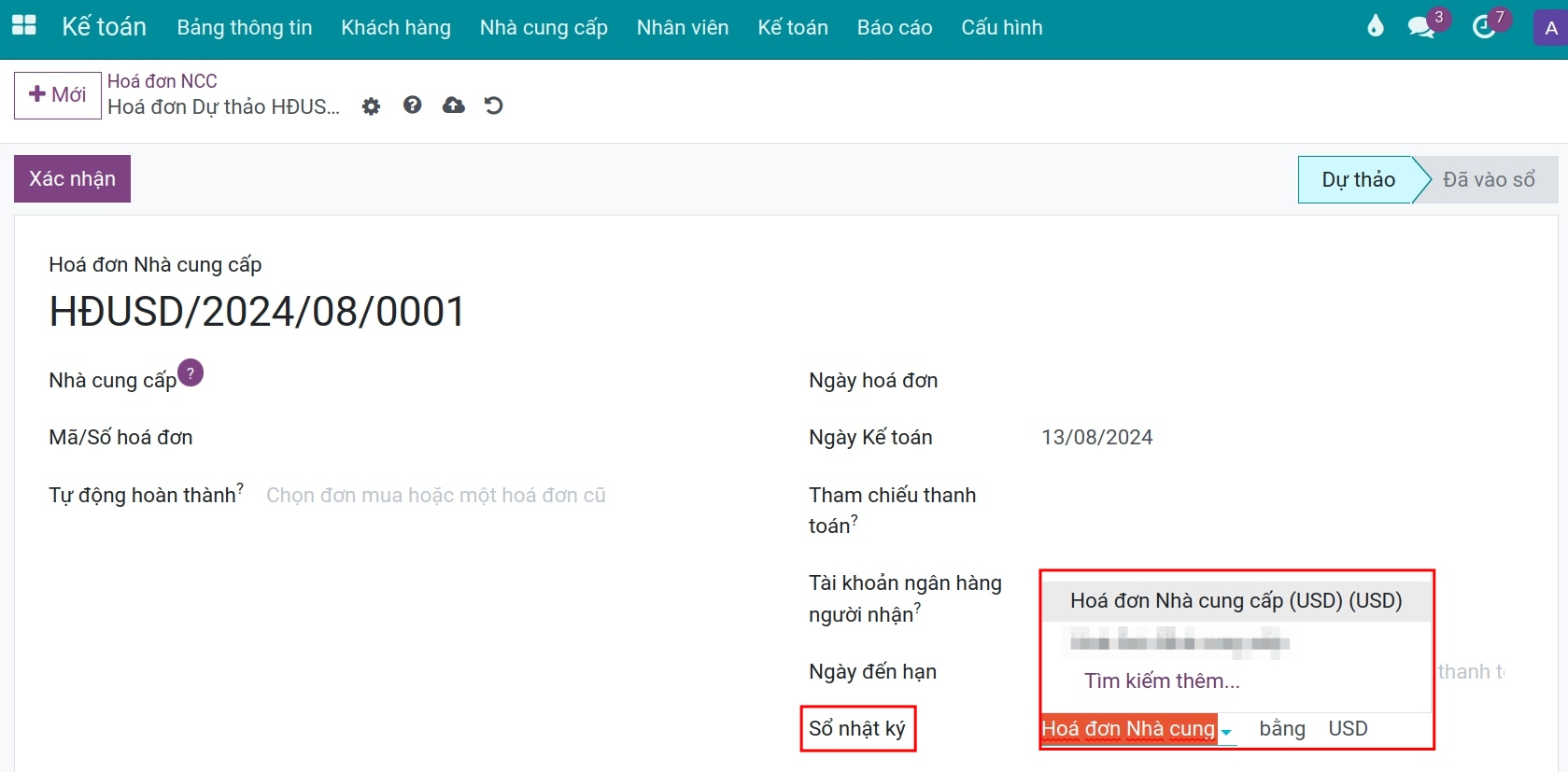This screenshot has height=772, width=1568.
Task: Create new record with Mới button
Action: [58, 95]
